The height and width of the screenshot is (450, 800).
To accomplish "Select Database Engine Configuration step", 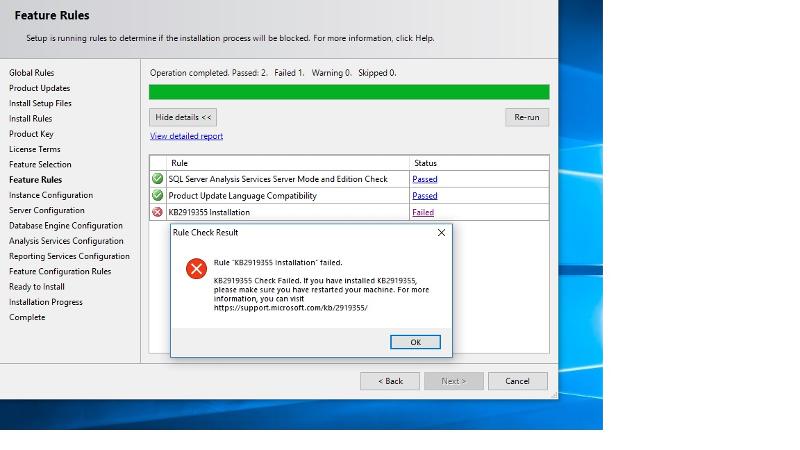I will 66,226.
